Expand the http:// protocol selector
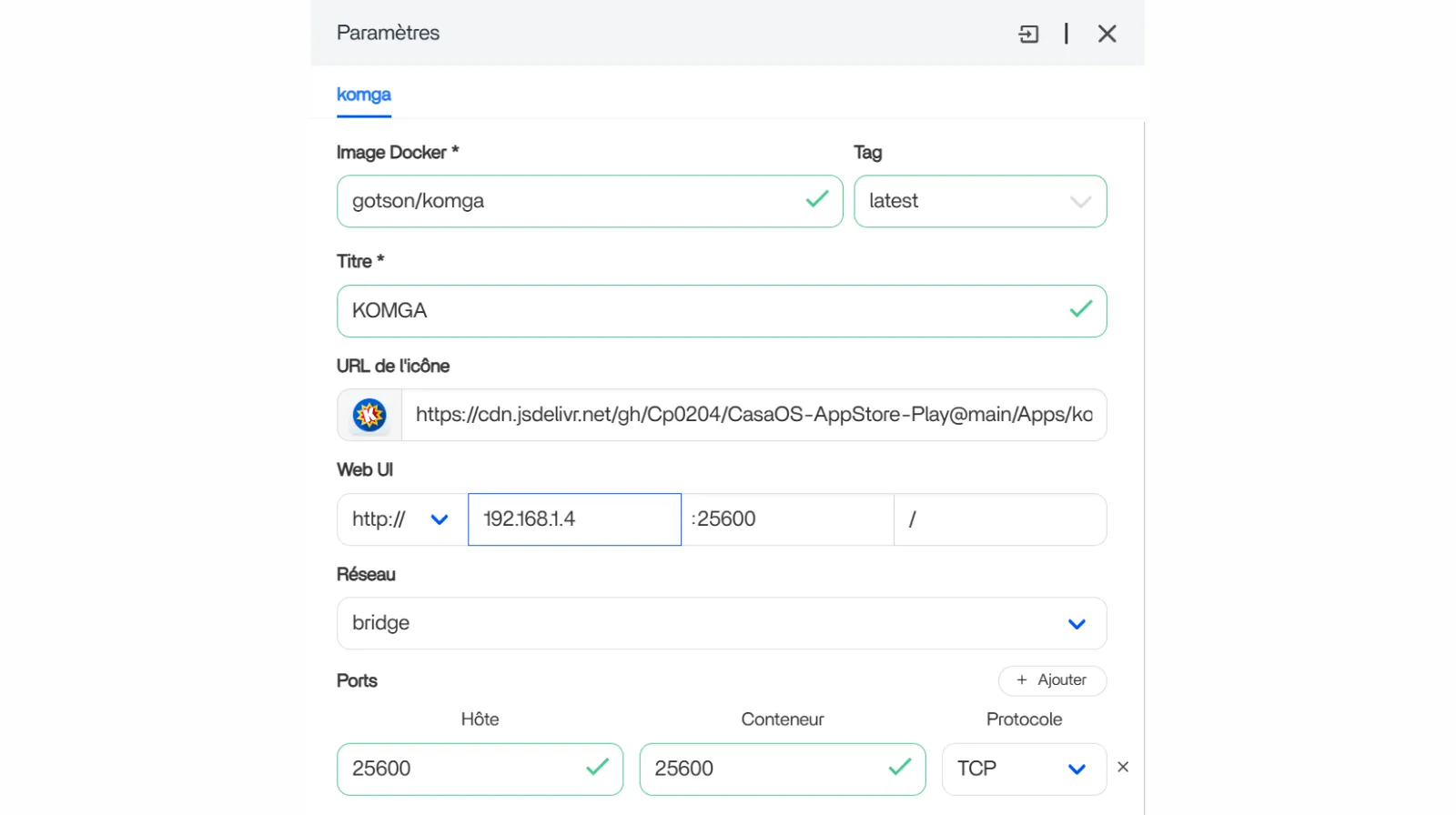 tap(401, 519)
